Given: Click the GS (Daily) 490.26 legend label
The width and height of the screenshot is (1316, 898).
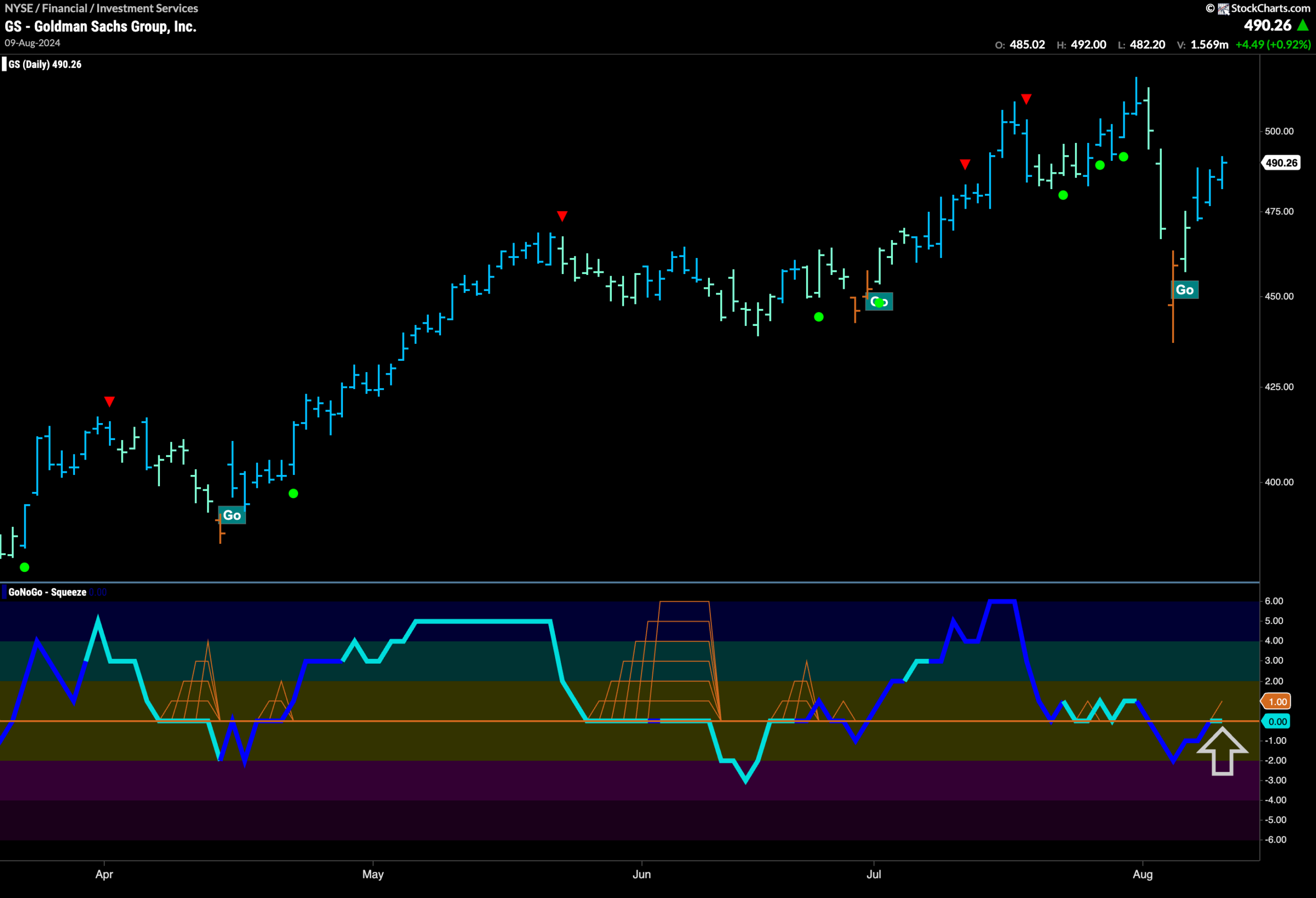Looking at the screenshot, I should (45, 65).
